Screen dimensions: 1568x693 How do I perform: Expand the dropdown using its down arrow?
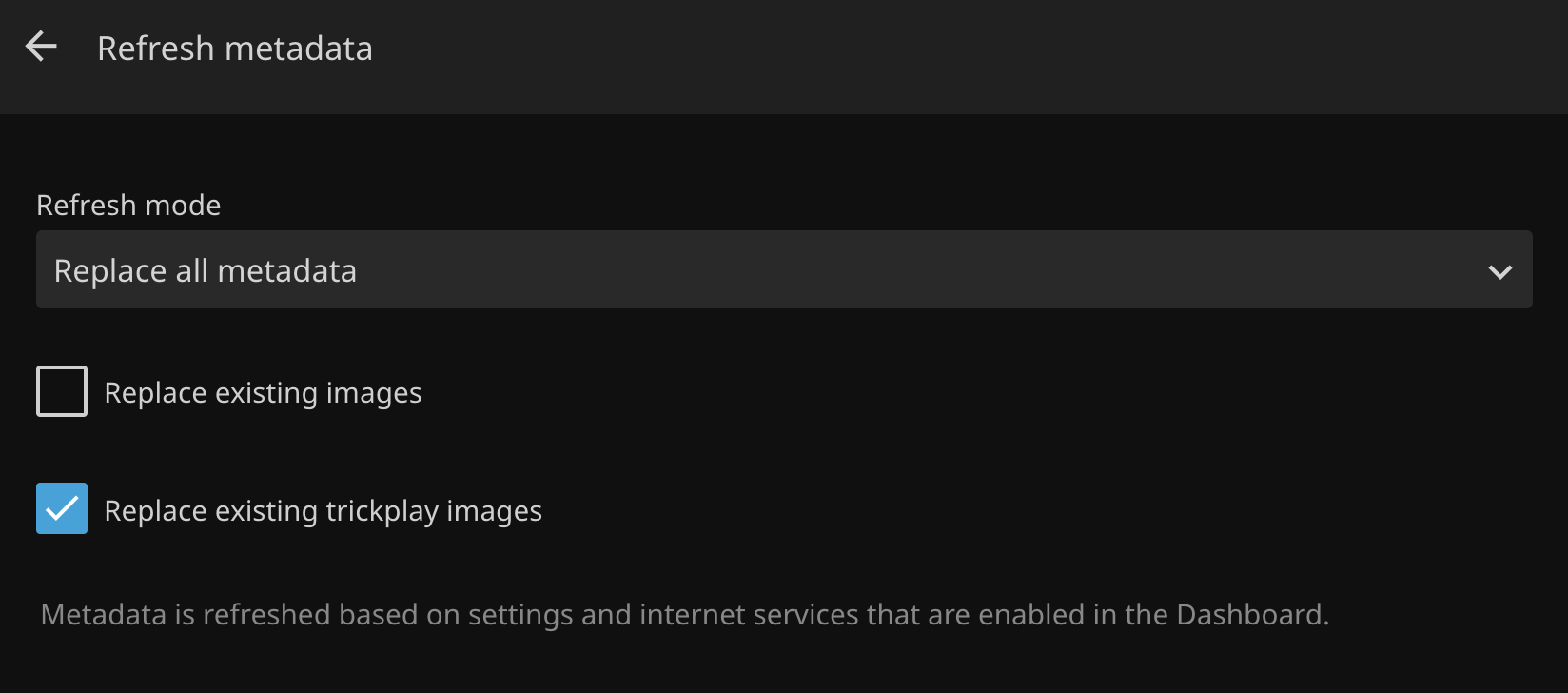pos(1499,272)
